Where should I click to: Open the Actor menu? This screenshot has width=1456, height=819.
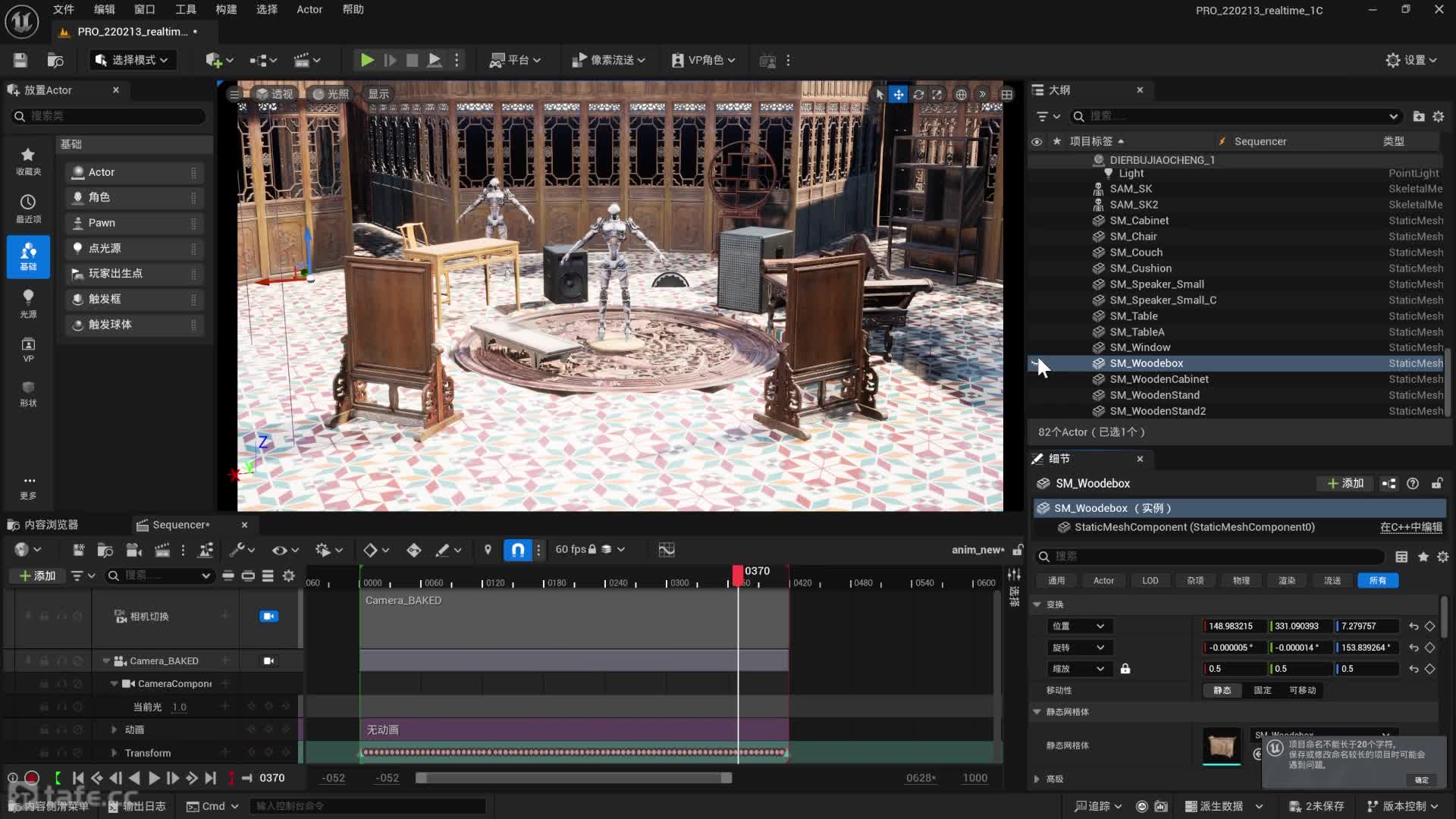309,9
